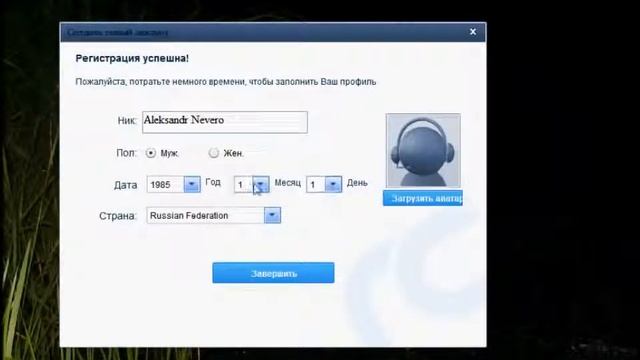Select the Жен gender radio button

(x=213, y=153)
